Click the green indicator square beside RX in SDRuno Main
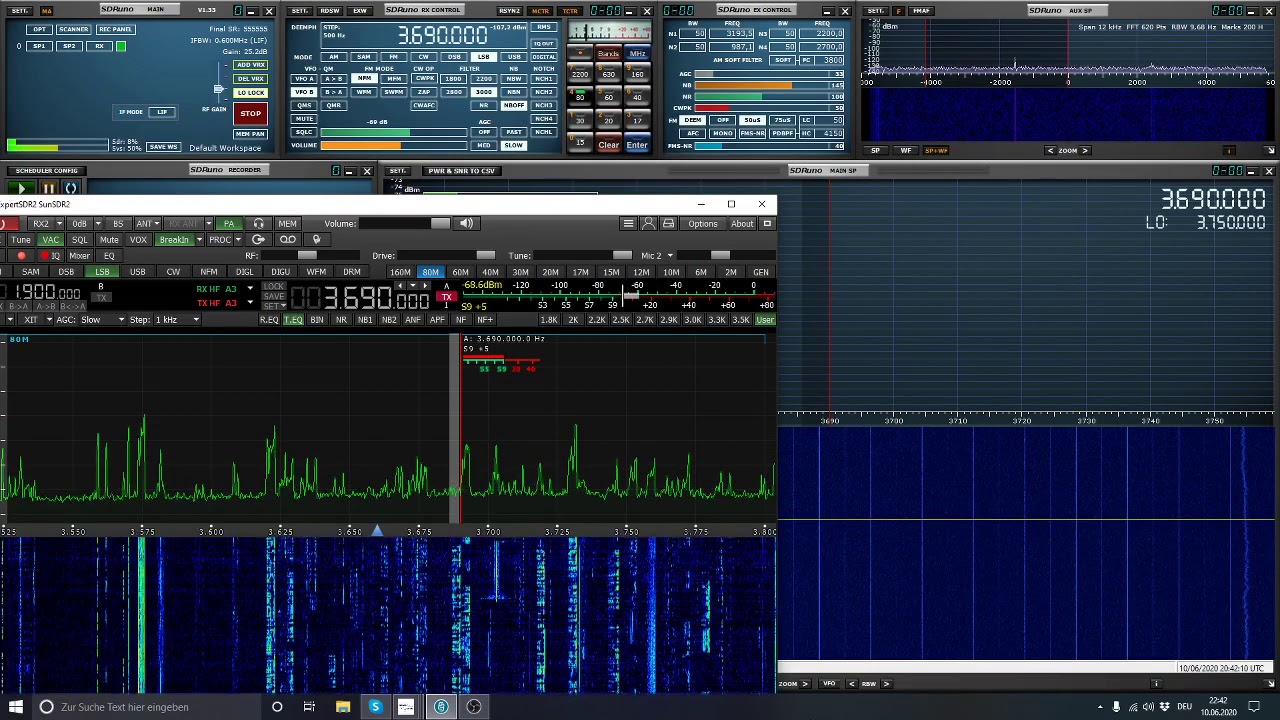Image resolution: width=1280 pixels, height=720 pixels. pos(121,46)
